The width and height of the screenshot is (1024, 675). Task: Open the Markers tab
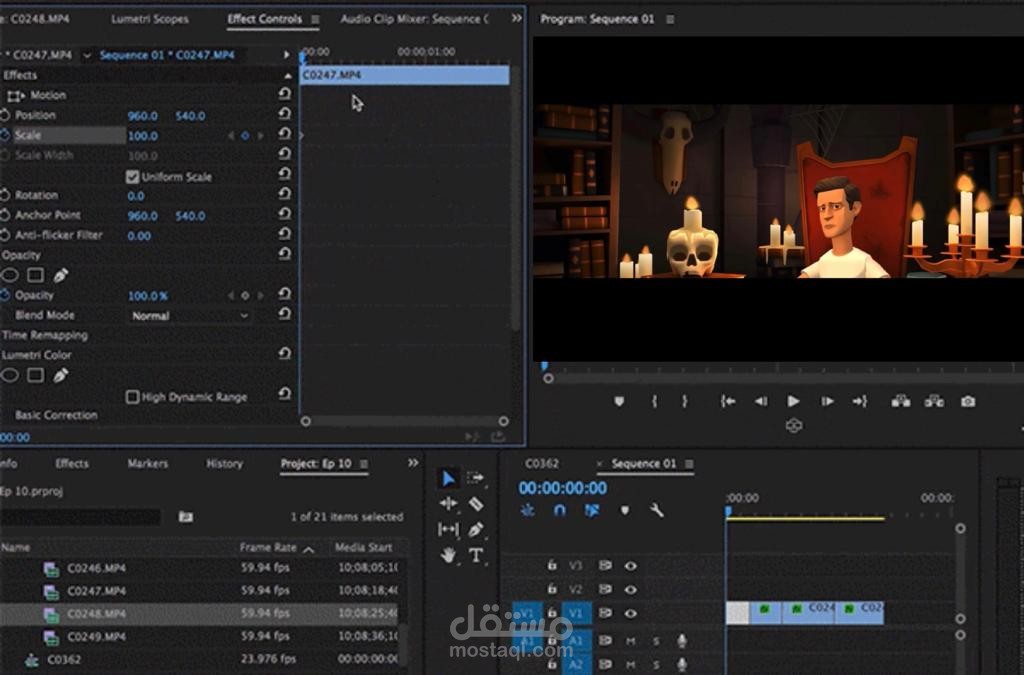(148, 463)
